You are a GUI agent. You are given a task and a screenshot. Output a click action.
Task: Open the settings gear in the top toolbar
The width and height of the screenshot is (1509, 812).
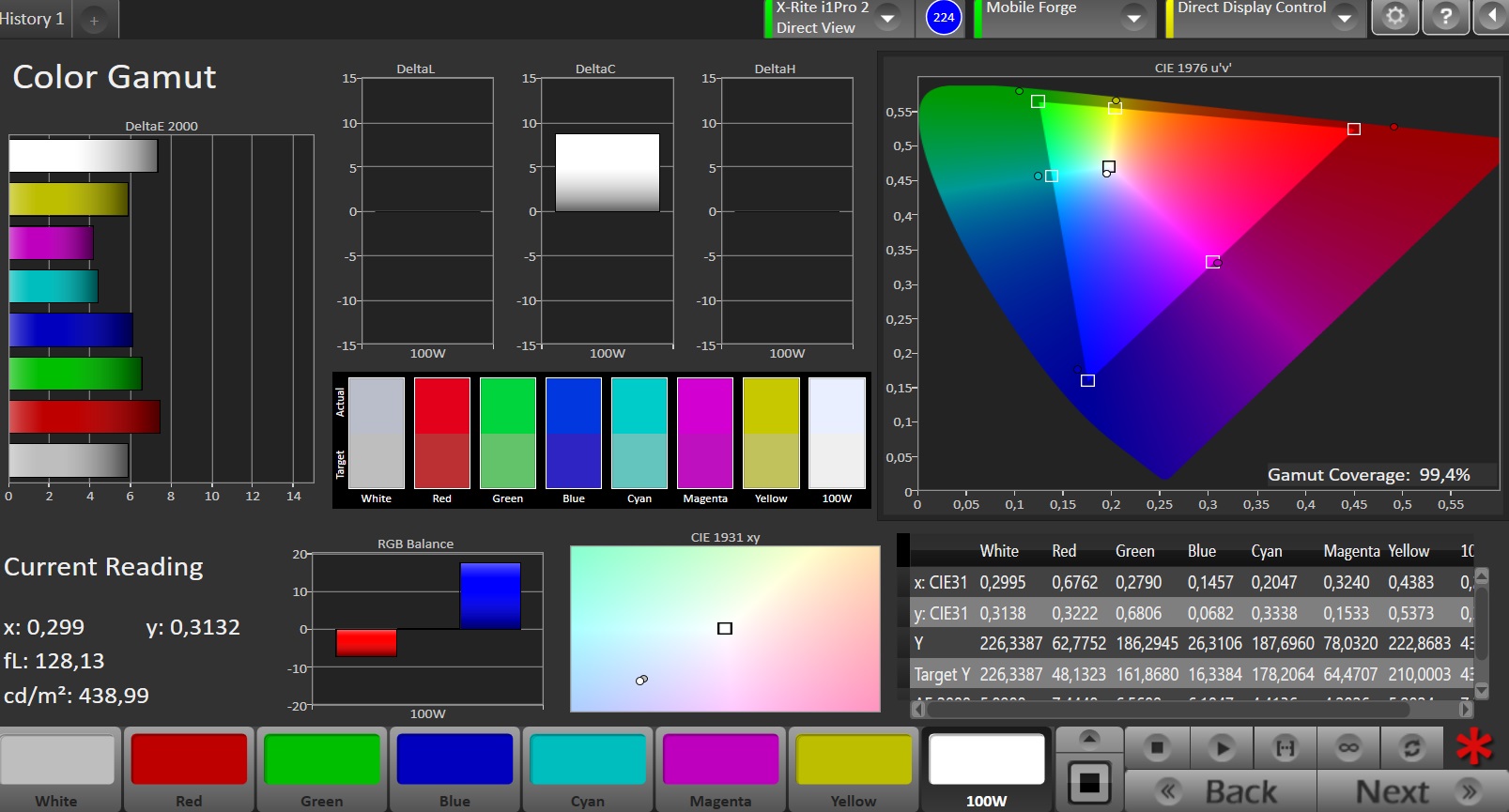(1395, 17)
